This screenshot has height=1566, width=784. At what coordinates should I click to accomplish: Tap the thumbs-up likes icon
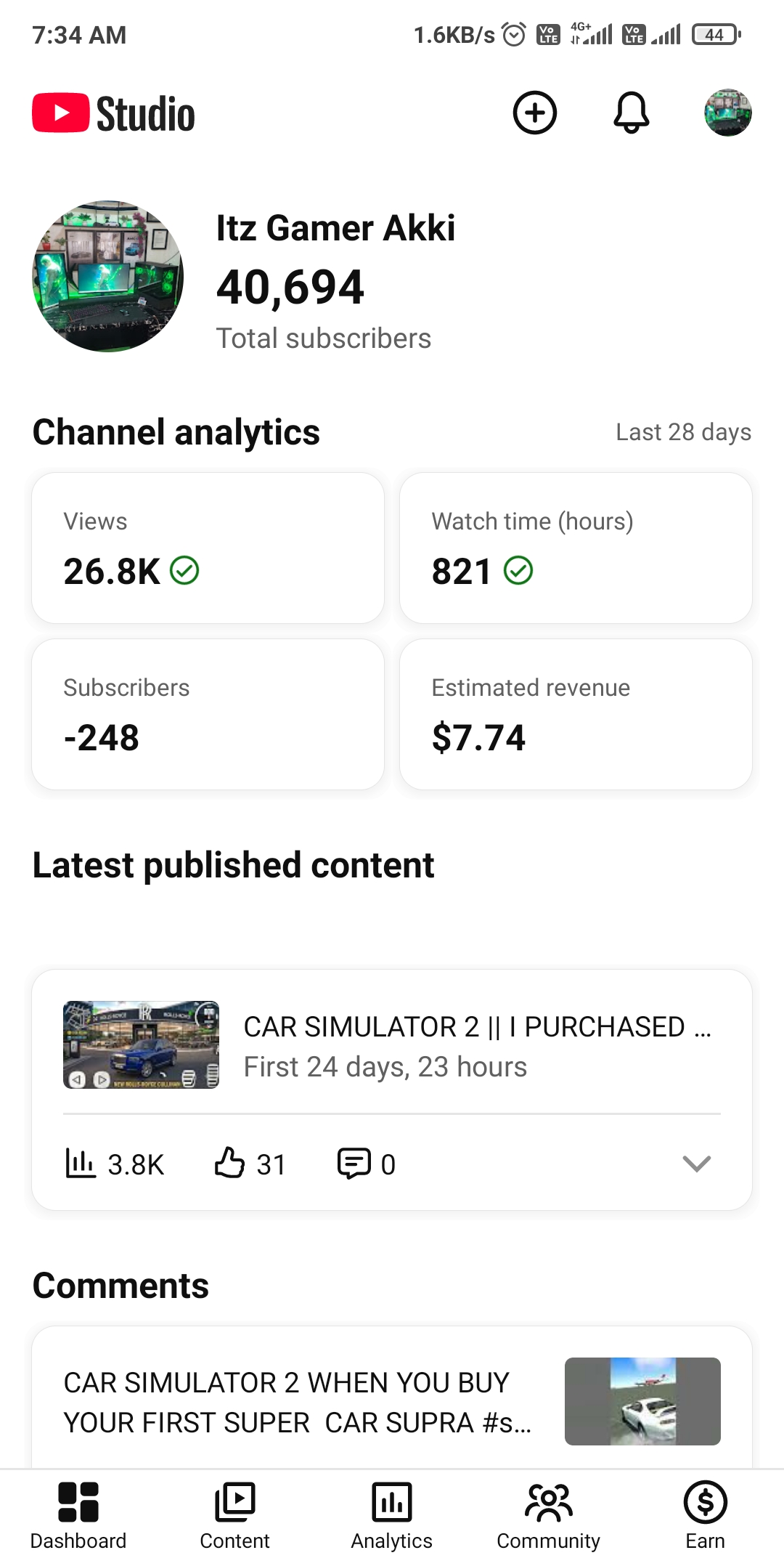pos(229,1162)
